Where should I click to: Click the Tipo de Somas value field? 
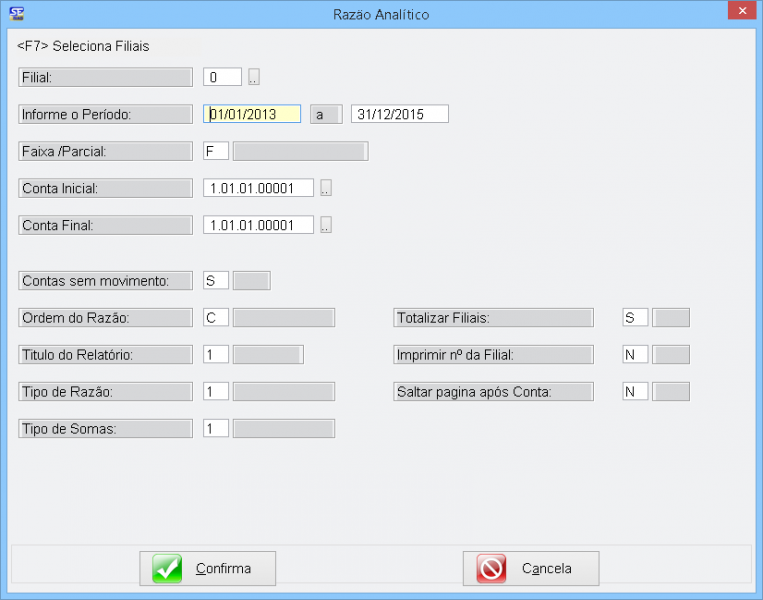click(216, 428)
